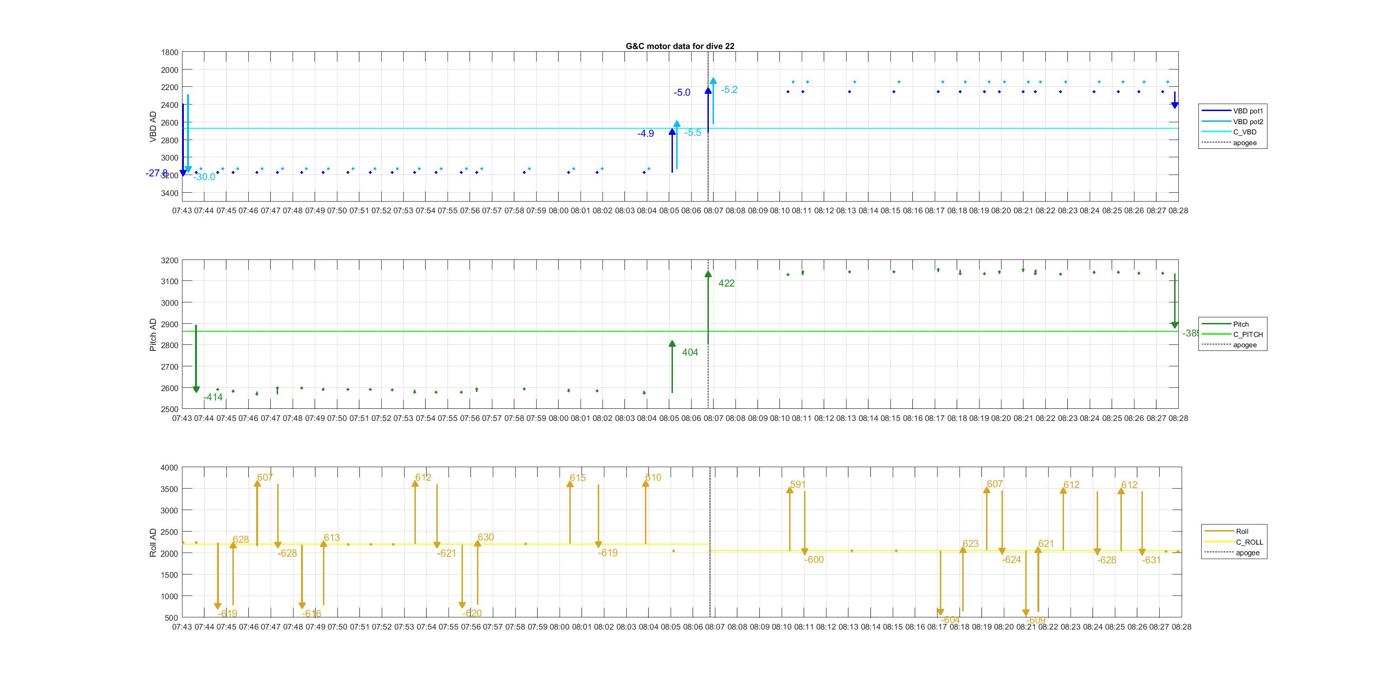Click the '-621' roll data label
Image resolution: width=1400 pixels, height=693 pixels.
[x=447, y=554]
